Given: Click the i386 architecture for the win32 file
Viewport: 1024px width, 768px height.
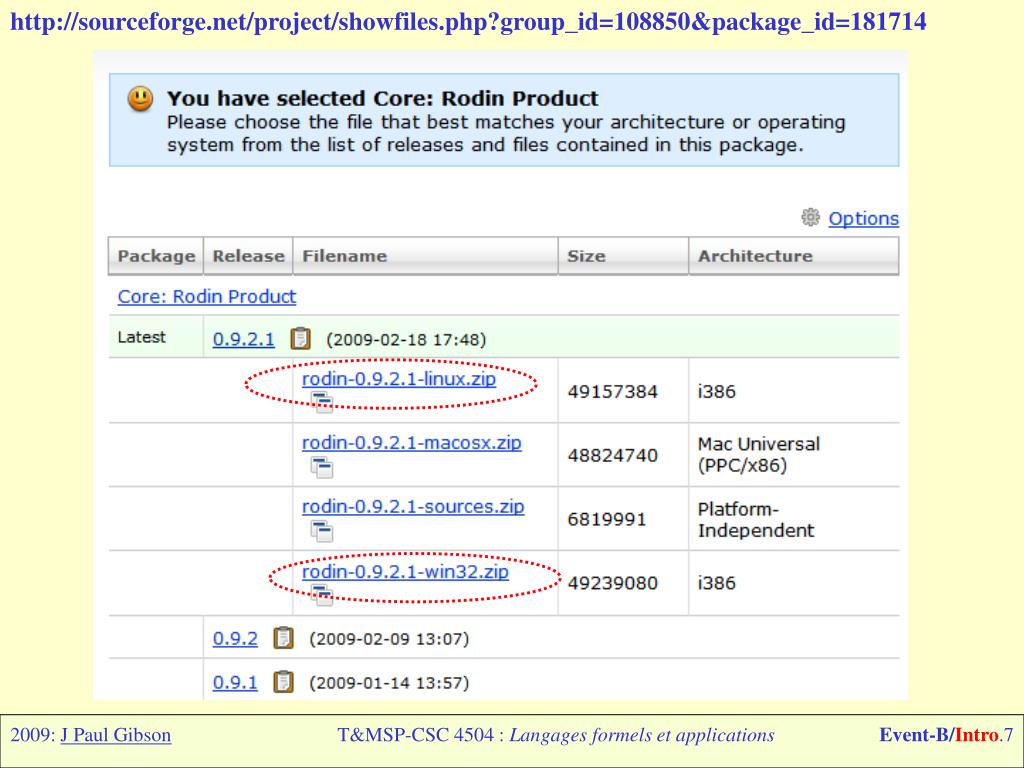Looking at the screenshot, I should coord(716,583).
